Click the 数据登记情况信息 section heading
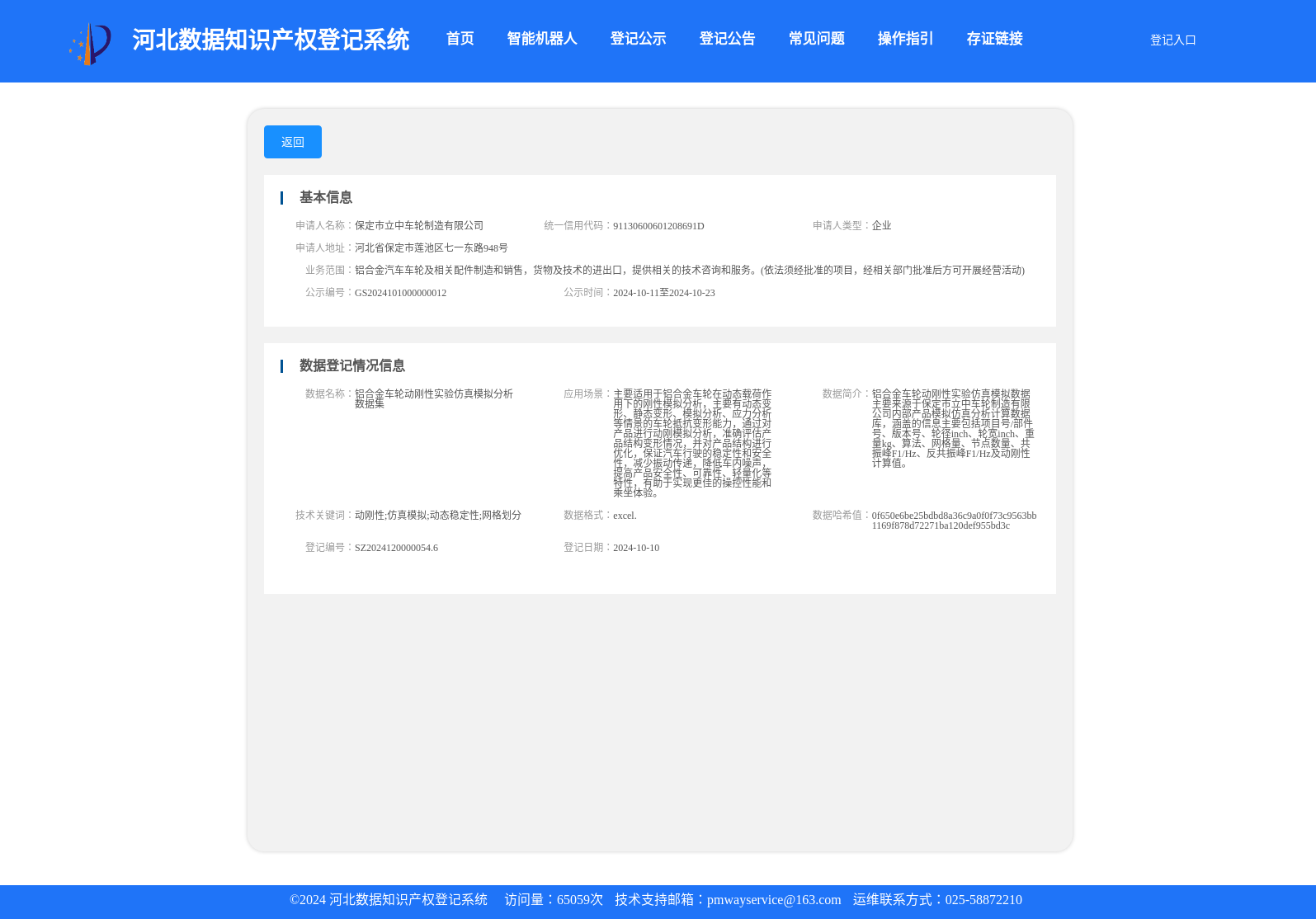This screenshot has width=1316, height=919. [x=352, y=365]
